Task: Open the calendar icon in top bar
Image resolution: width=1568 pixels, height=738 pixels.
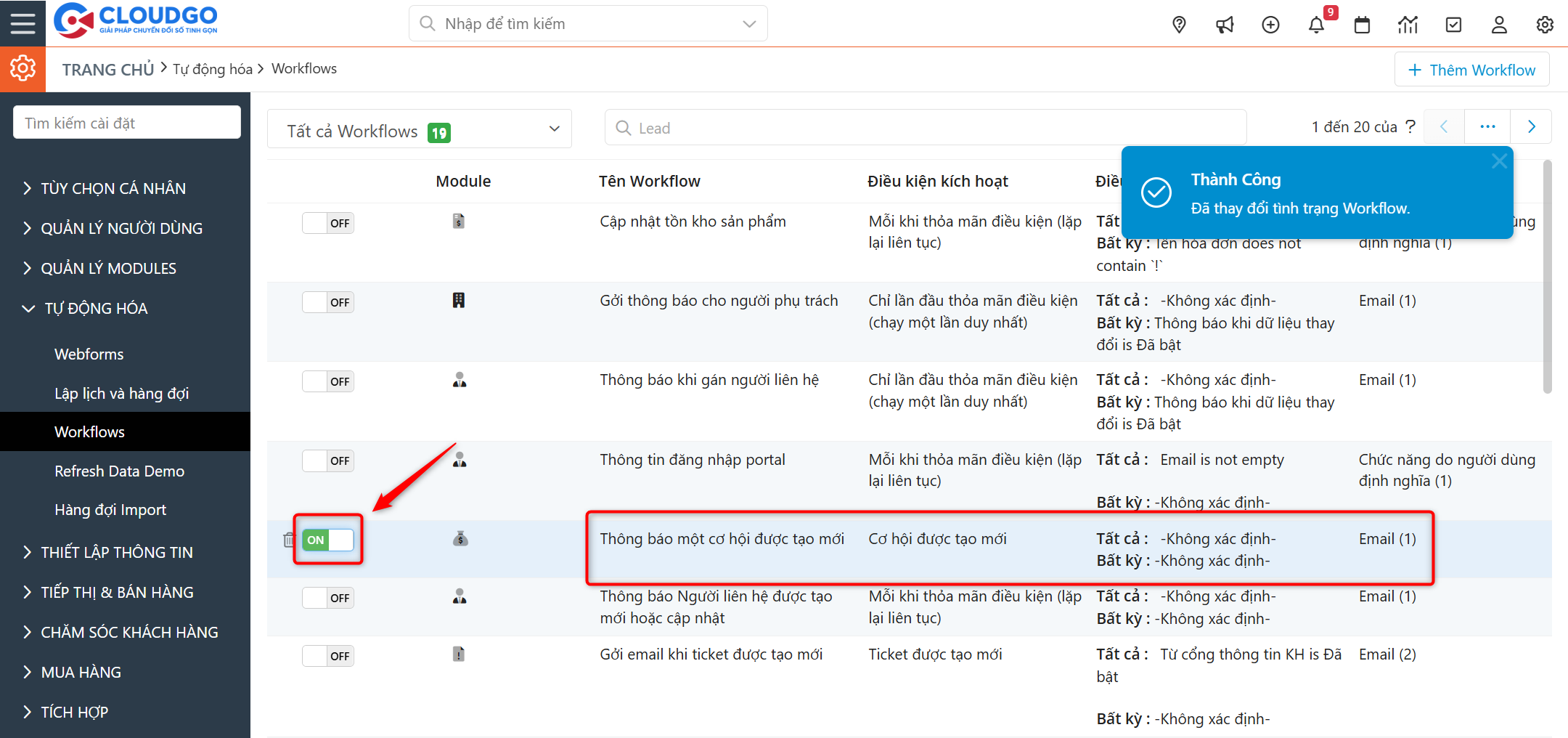Action: click(1362, 25)
